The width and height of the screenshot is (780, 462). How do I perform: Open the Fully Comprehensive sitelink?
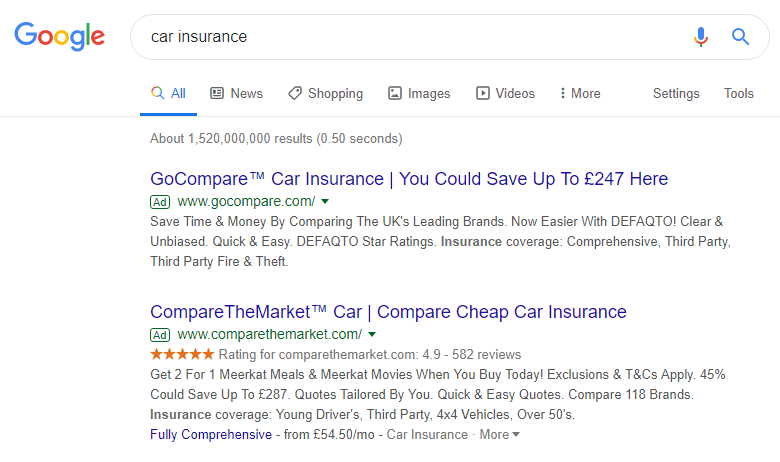pyautogui.click(x=211, y=435)
